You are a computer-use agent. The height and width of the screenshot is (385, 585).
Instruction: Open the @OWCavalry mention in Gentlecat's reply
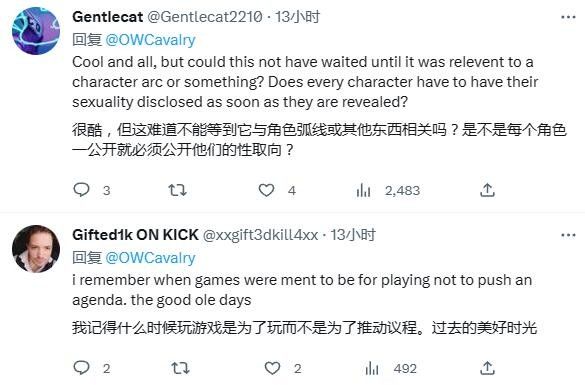(x=150, y=40)
